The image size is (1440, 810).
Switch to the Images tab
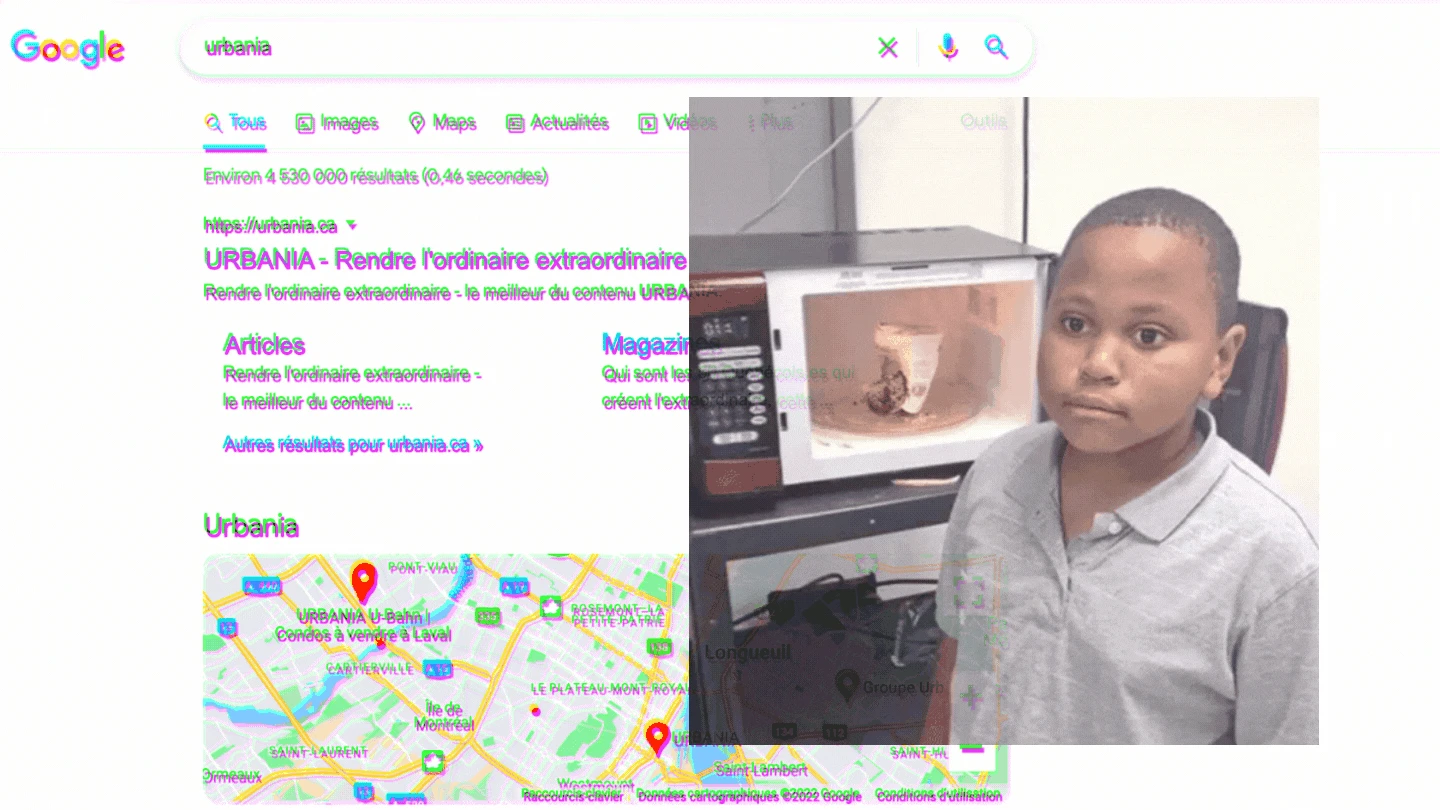tap(337, 123)
